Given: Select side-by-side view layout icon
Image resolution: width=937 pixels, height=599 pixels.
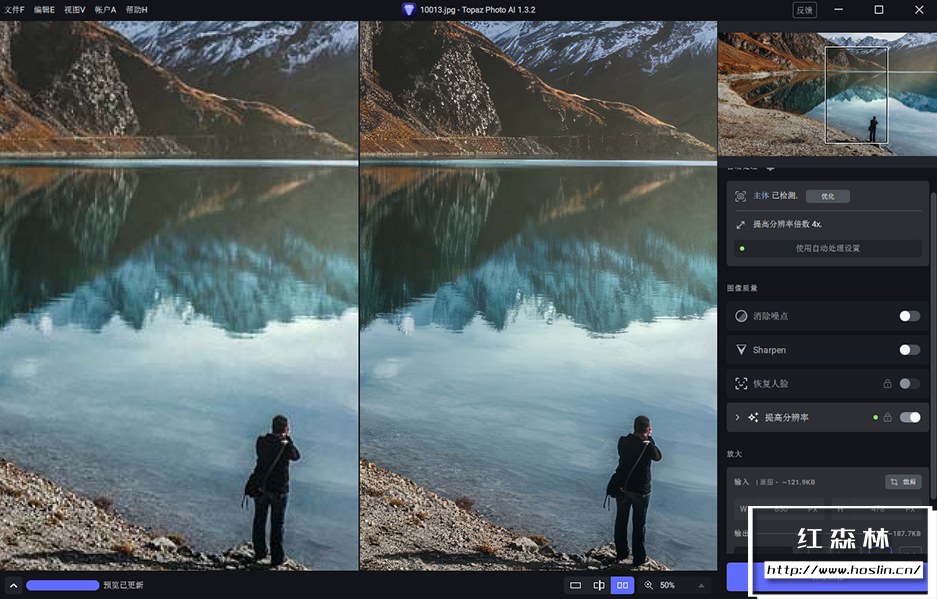Looking at the screenshot, I should 622,585.
